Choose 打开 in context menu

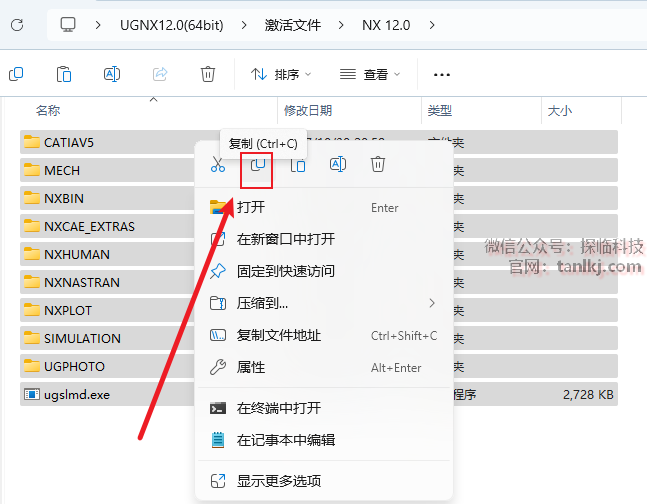pos(324,207)
